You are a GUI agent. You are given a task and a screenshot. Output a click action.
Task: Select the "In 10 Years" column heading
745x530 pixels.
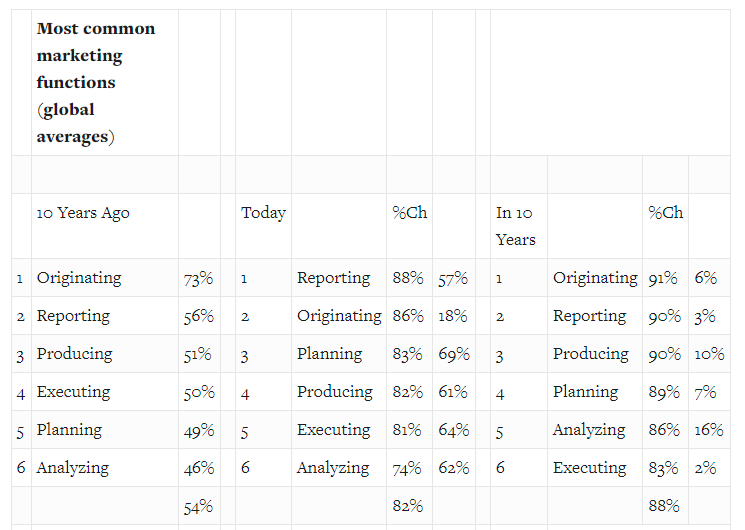(x=515, y=225)
